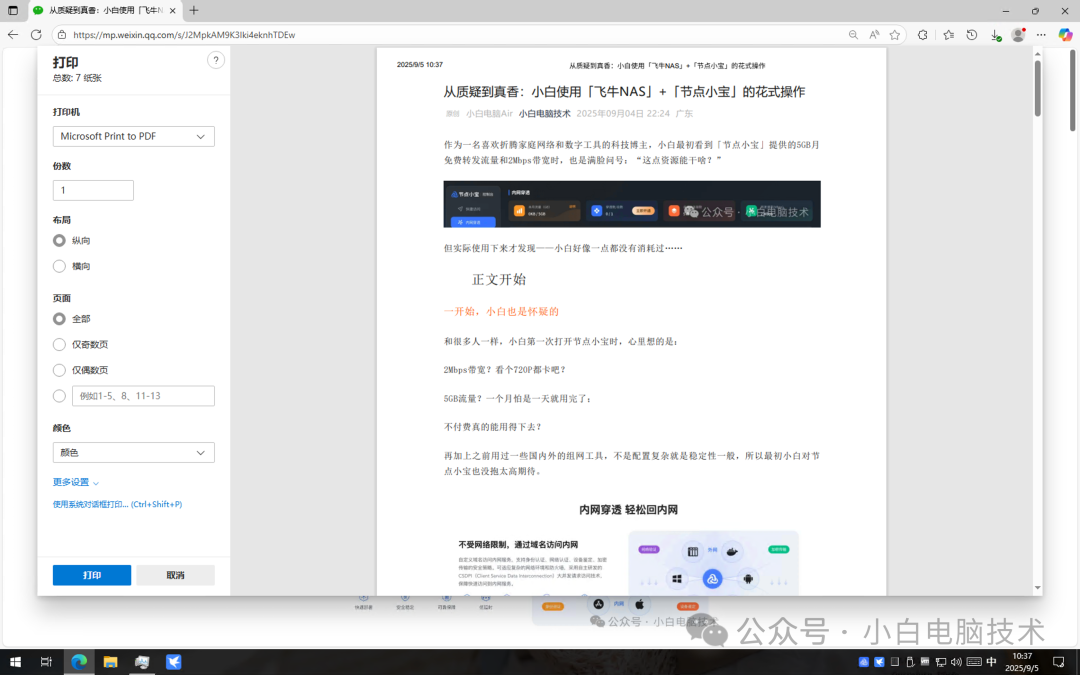Click the zoom out magnifier in address bar
Screen dimensions: 1080x675
click(x=853, y=34)
